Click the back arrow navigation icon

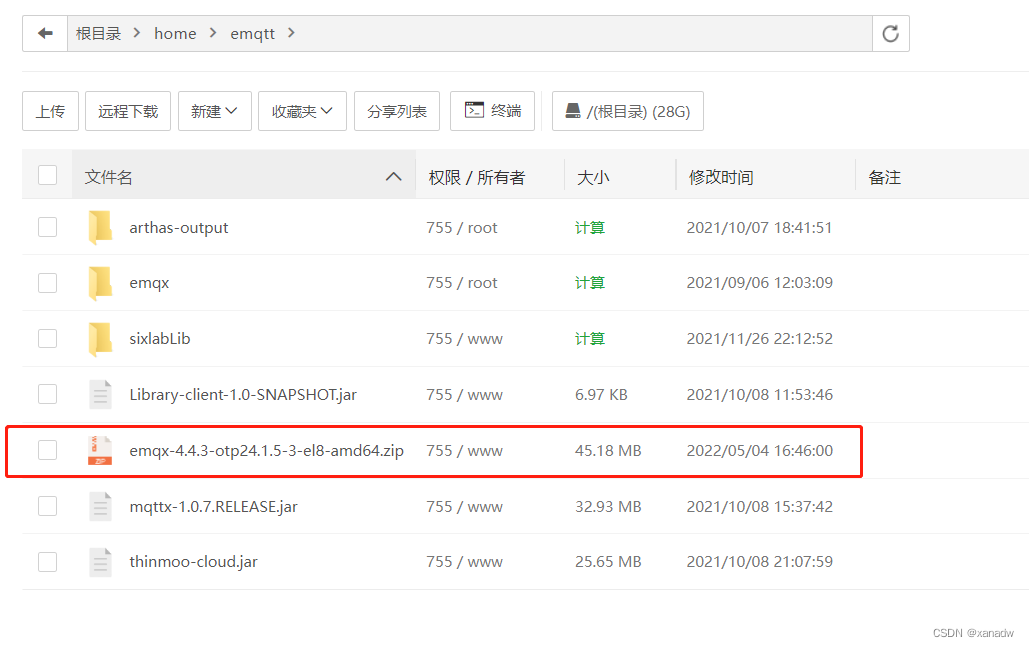click(x=45, y=34)
